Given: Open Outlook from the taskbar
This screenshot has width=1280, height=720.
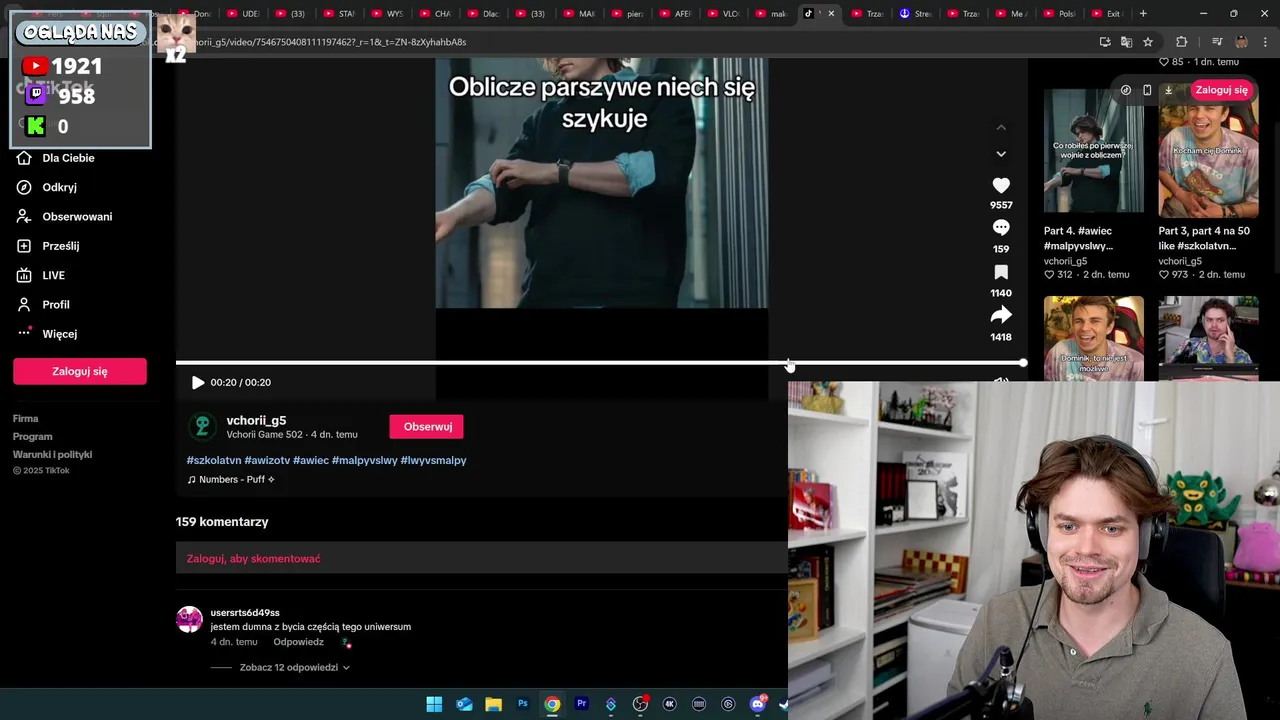Looking at the screenshot, I should click(x=464, y=704).
